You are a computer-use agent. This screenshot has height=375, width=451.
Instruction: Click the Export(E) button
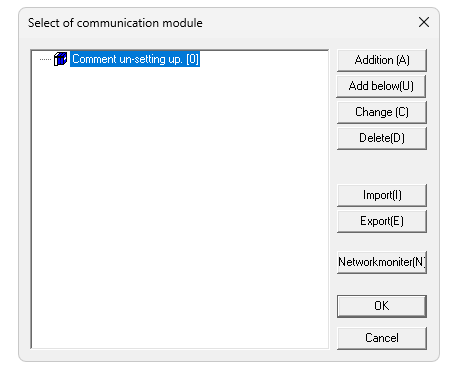coord(382,221)
